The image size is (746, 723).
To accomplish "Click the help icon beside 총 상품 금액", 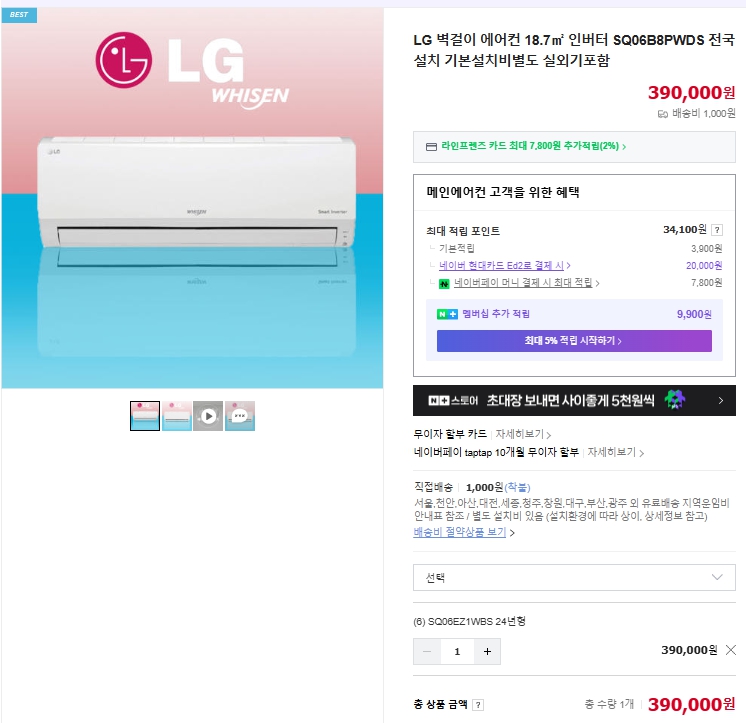I will coord(478,705).
